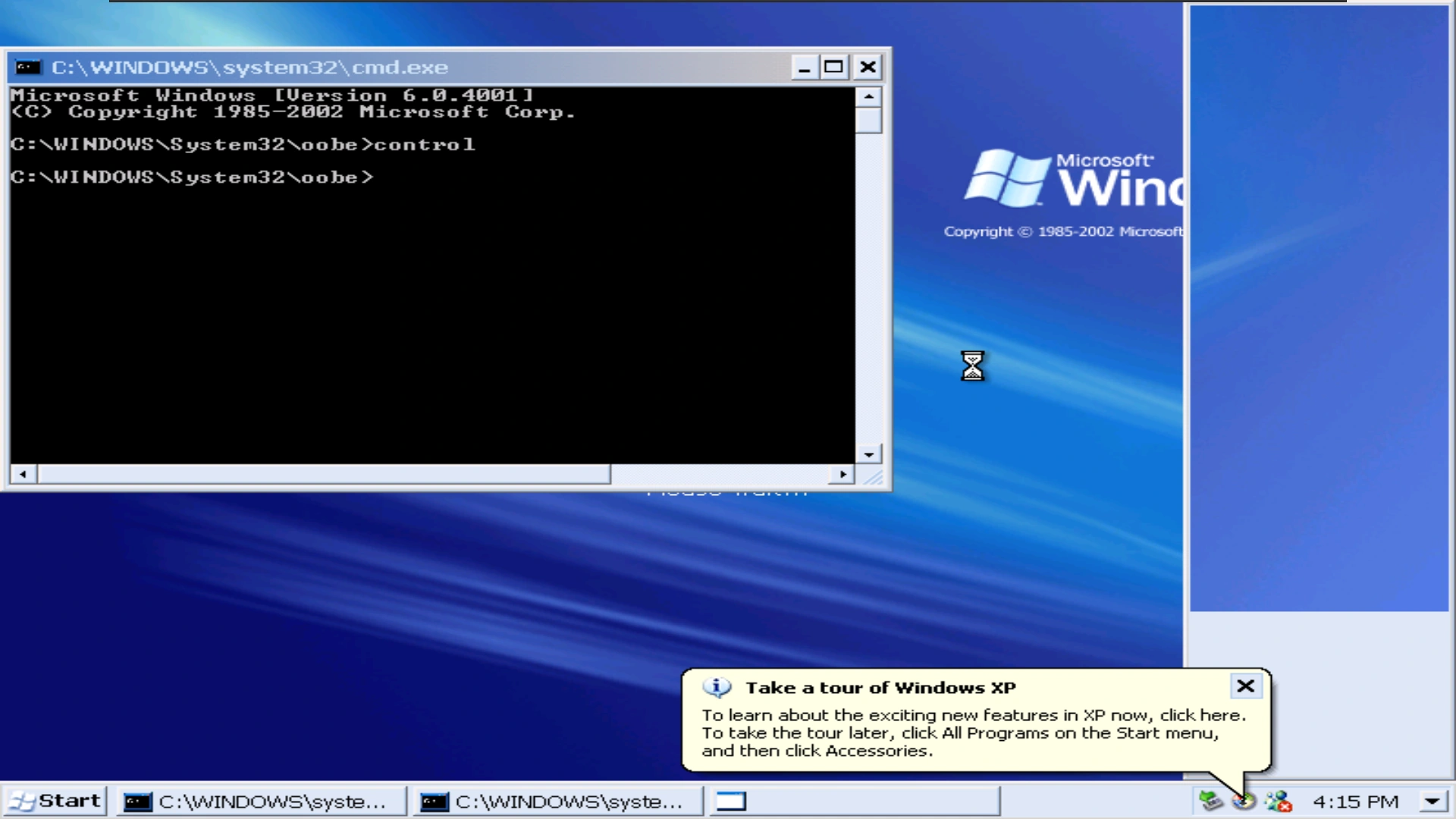Open the Start menu
Image resolution: width=1456 pixels, height=819 pixels.
55,801
